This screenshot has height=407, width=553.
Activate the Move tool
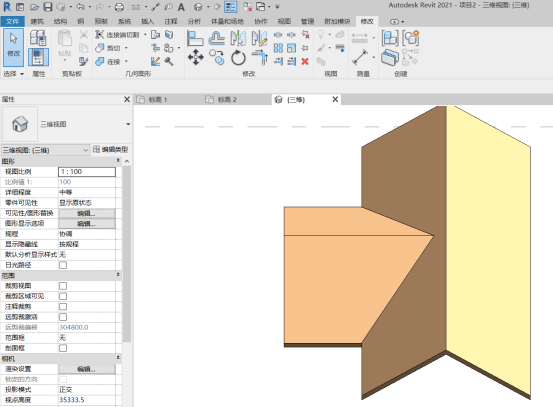click(195, 57)
